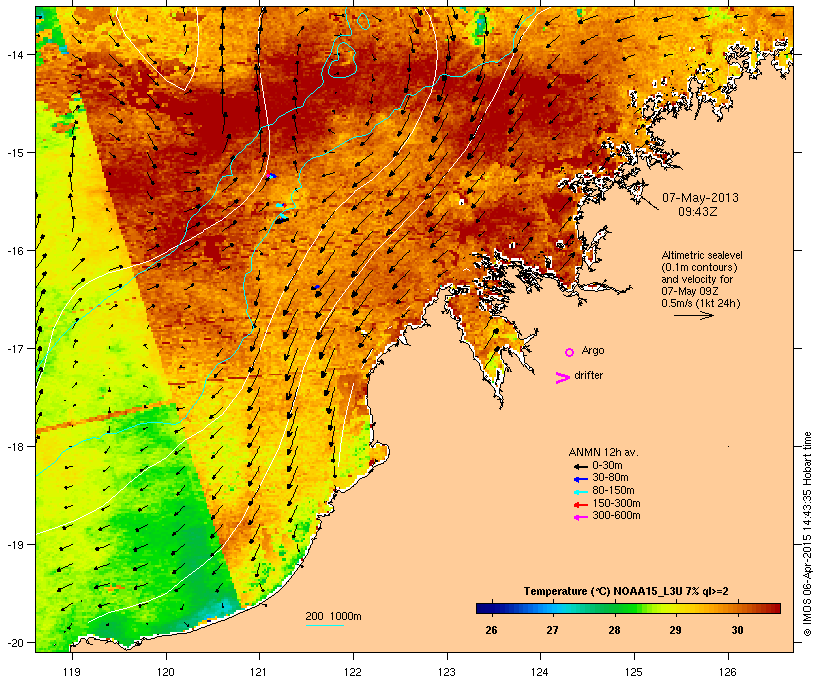Click the cyan 80-150m arrow legend marker
The height and width of the screenshot is (680, 820).
tap(581, 492)
